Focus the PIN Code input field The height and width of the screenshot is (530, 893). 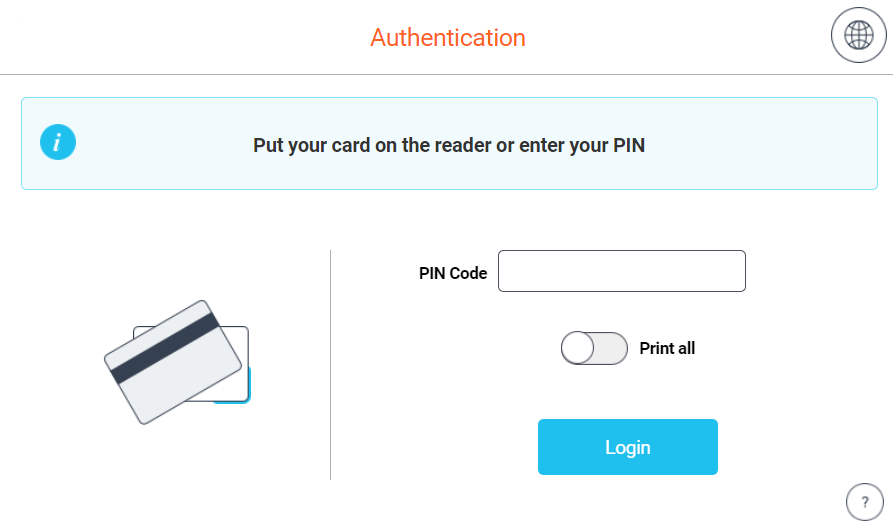pos(621,271)
